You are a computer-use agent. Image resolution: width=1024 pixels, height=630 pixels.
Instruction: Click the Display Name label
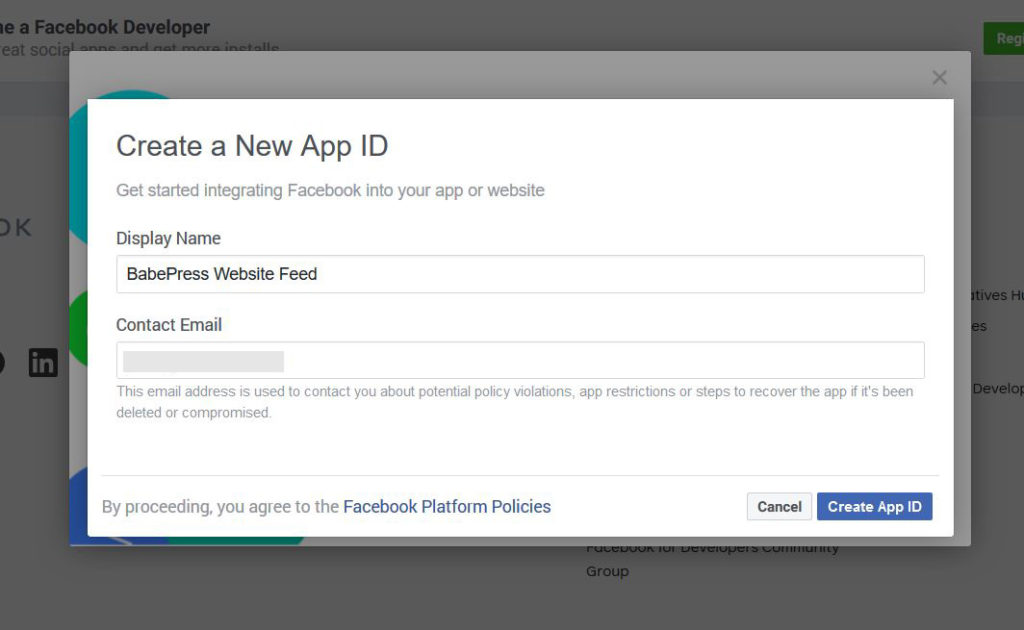point(168,239)
